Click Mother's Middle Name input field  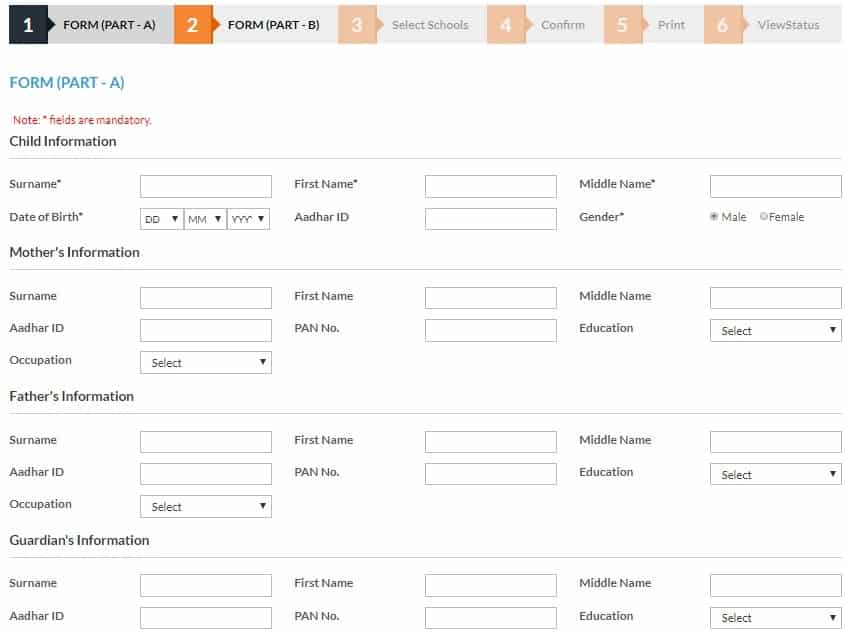click(x=775, y=298)
